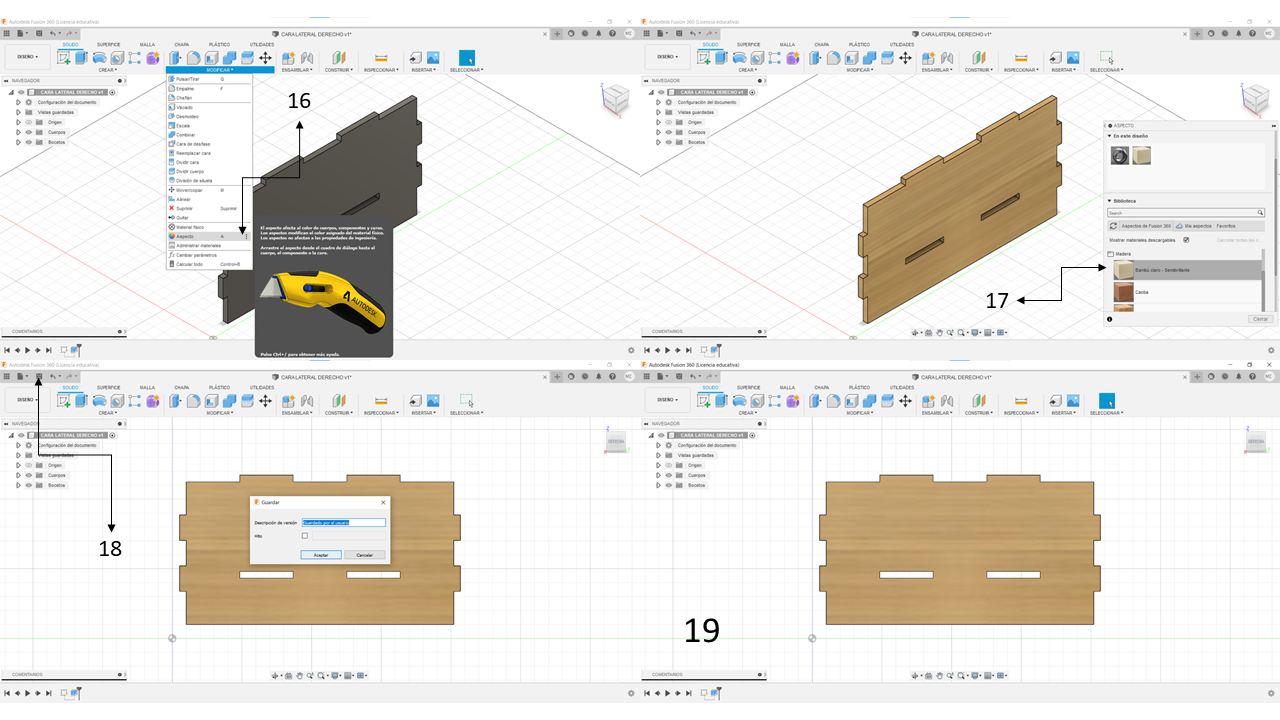This screenshot has height=720, width=1280.
Task: Click 'Descripción de versión' field in Guardar dialog
Action: (x=344, y=522)
